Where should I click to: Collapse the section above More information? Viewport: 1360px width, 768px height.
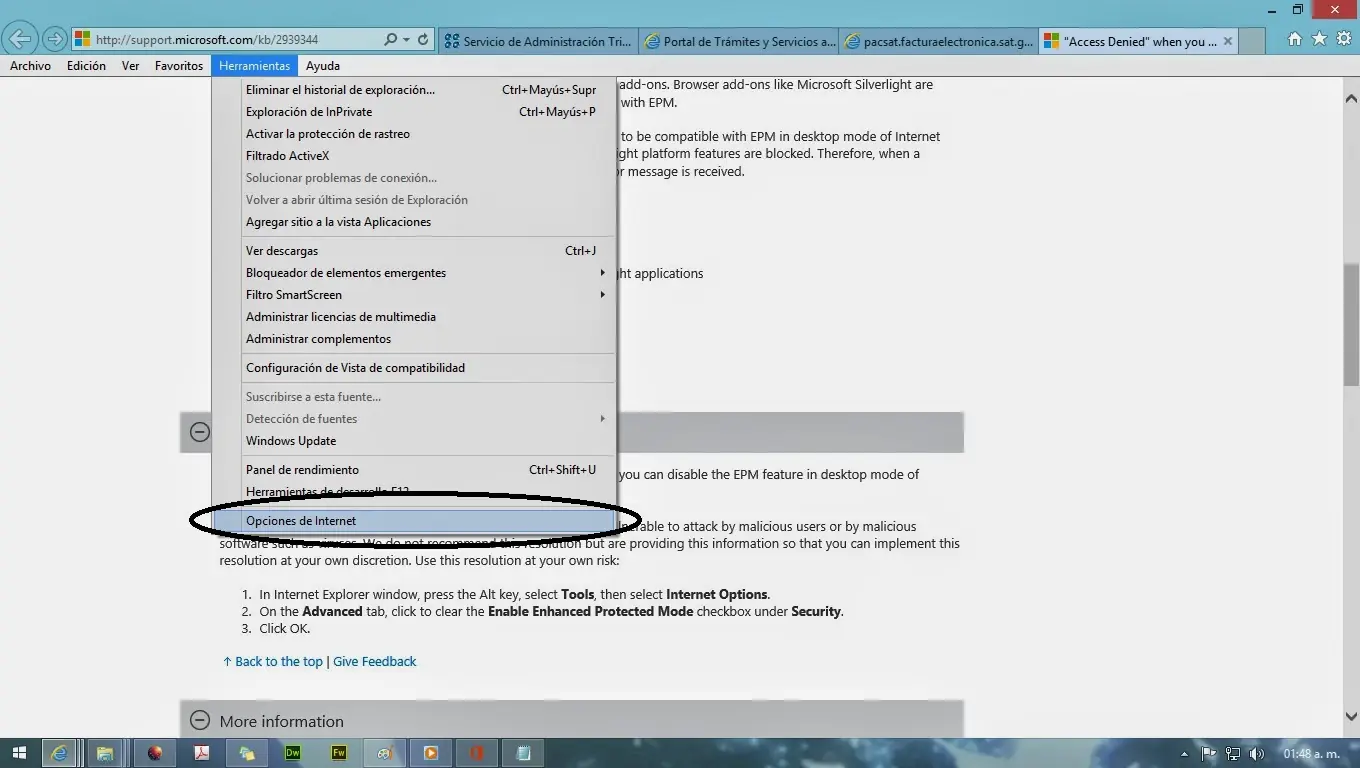(x=200, y=432)
